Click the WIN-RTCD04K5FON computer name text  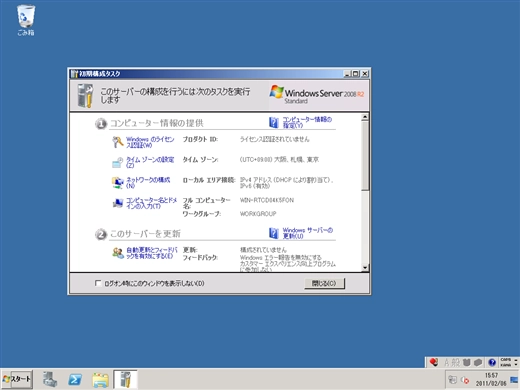tap(267, 200)
